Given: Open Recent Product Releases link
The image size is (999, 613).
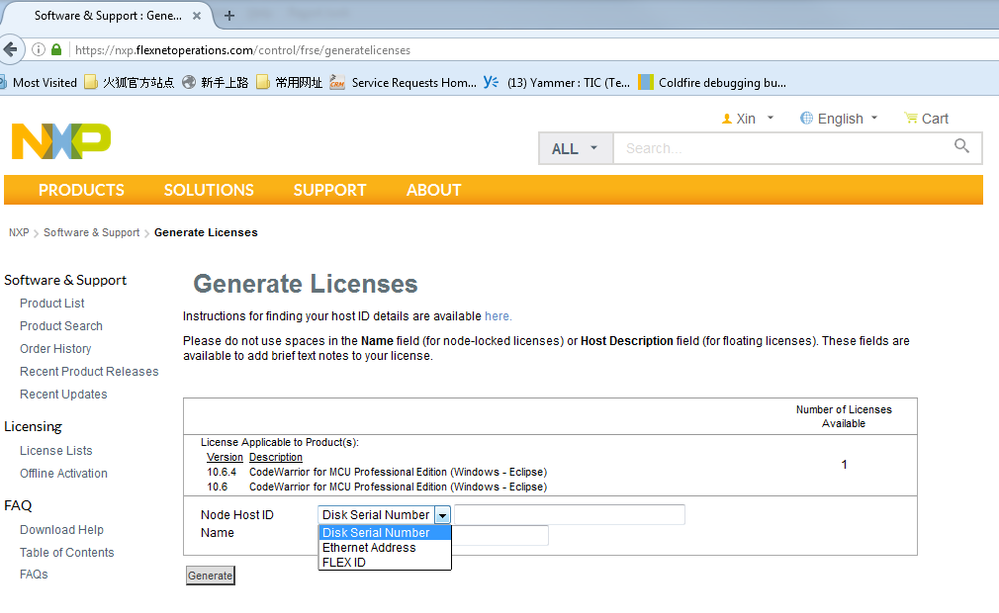Looking at the screenshot, I should pos(89,371).
